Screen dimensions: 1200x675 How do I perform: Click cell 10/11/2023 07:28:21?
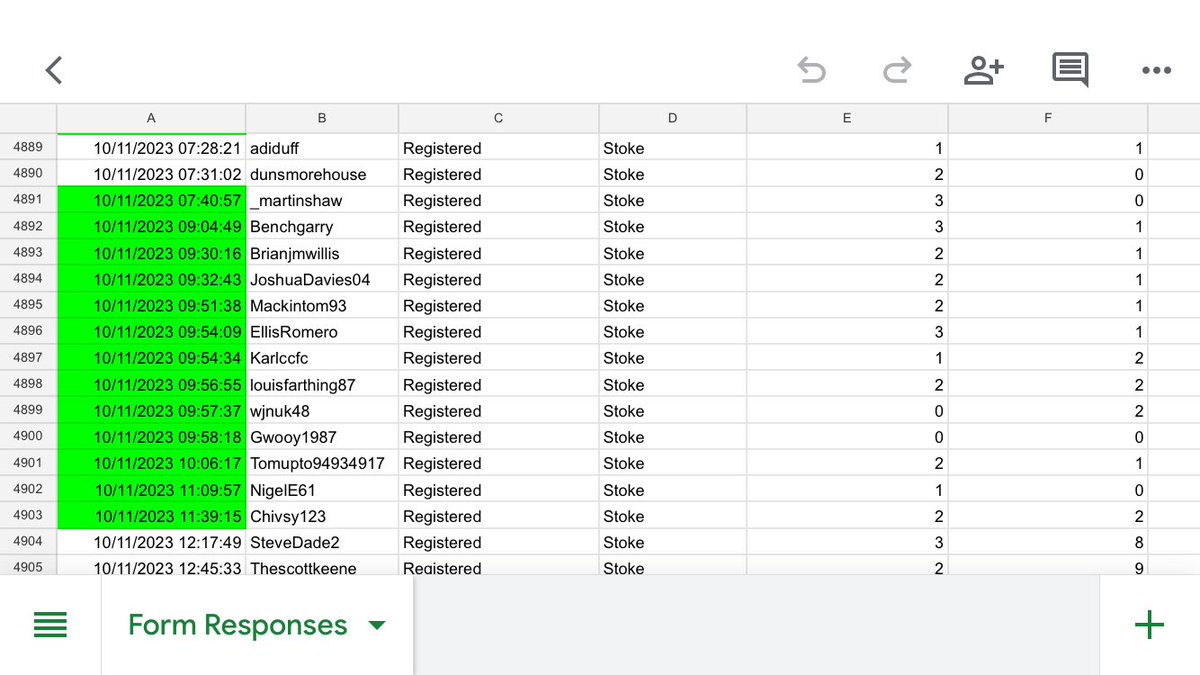point(151,148)
